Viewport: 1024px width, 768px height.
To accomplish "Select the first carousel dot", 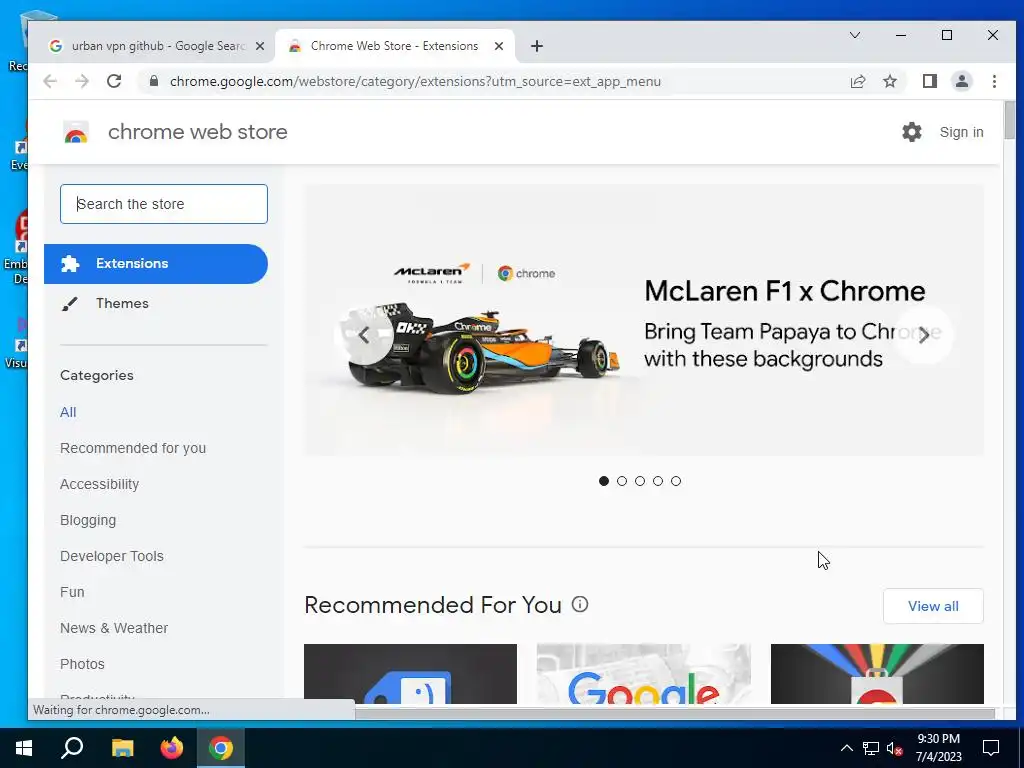I will [x=603, y=481].
